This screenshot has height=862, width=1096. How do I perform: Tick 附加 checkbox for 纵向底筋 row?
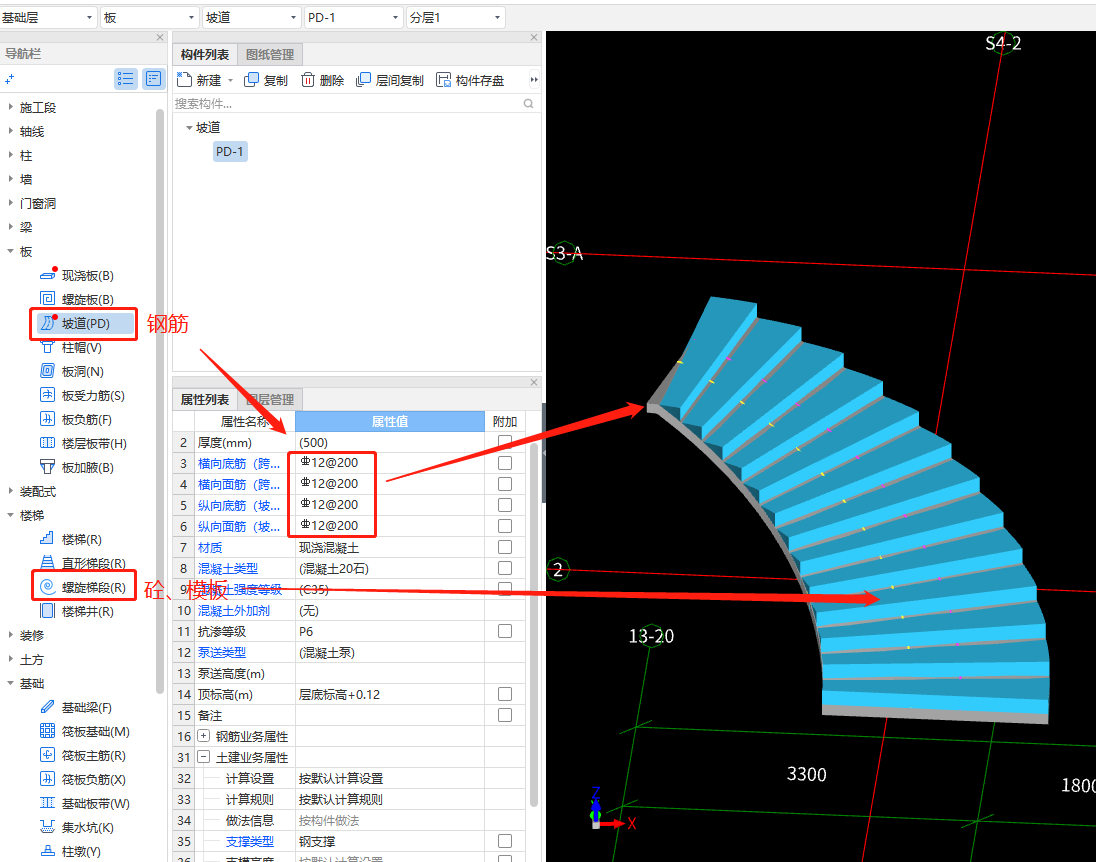pos(505,505)
